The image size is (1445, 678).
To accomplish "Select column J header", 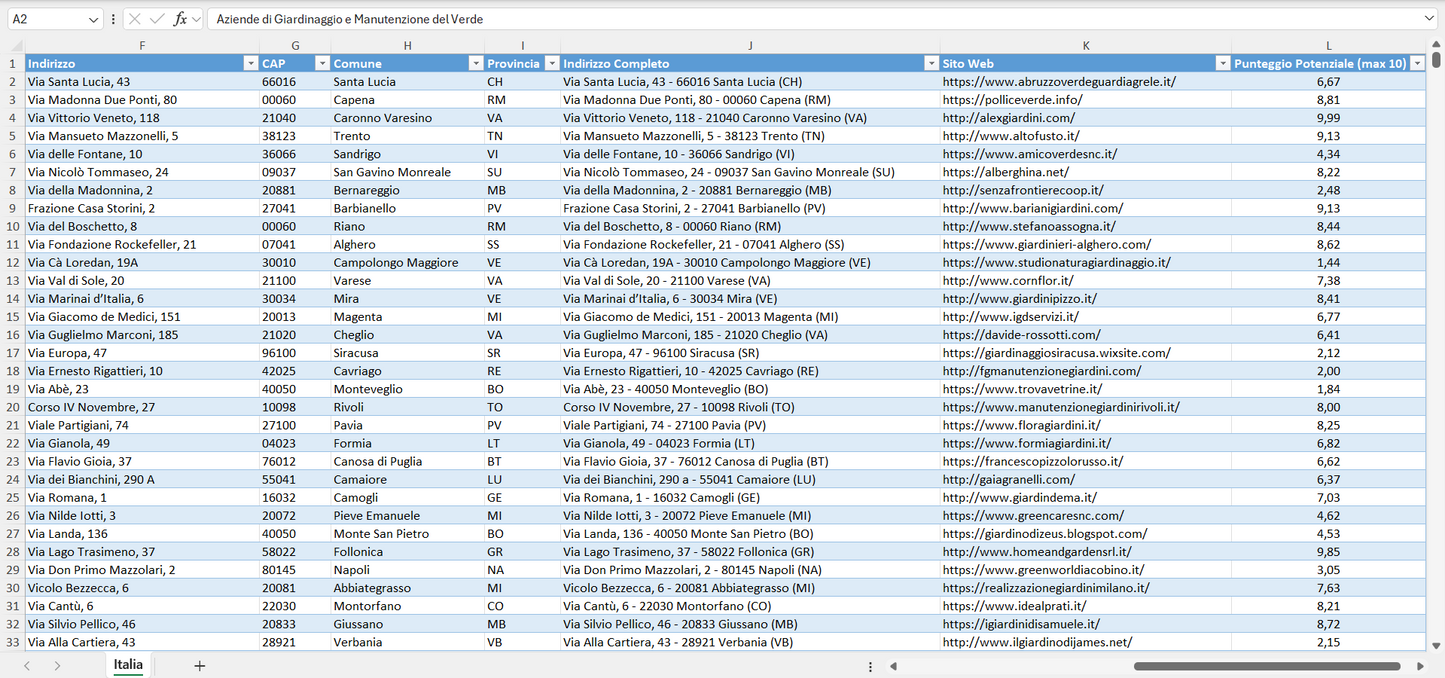I will point(750,46).
